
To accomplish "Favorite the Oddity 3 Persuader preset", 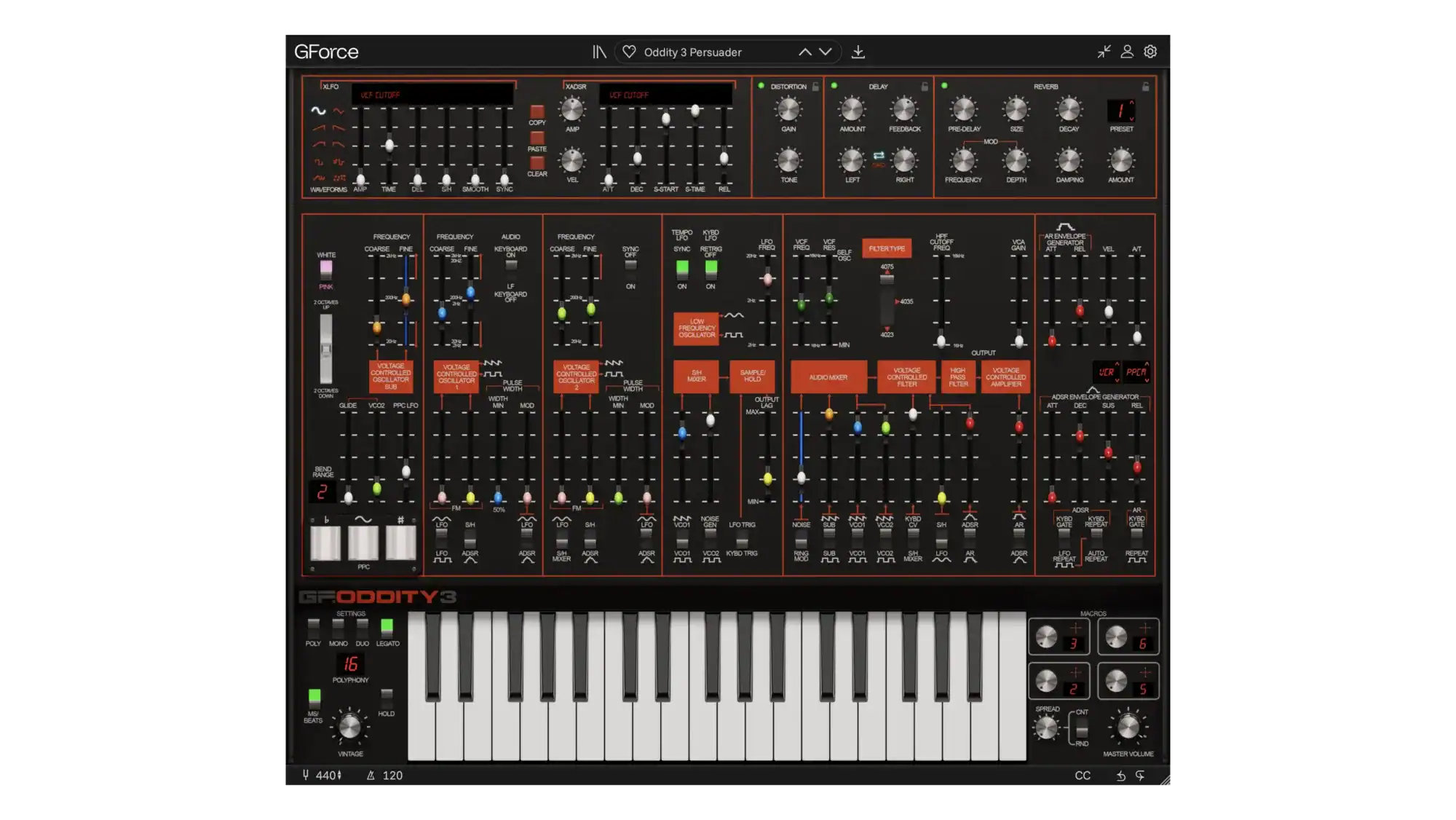I will coord(629,52).
